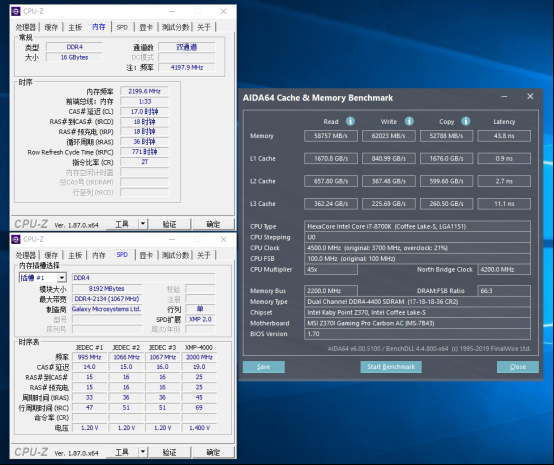554x465 pixels.
Task: Open the 主板 tab in the top CPU-Z window
Action: click(x=75, y=27)
